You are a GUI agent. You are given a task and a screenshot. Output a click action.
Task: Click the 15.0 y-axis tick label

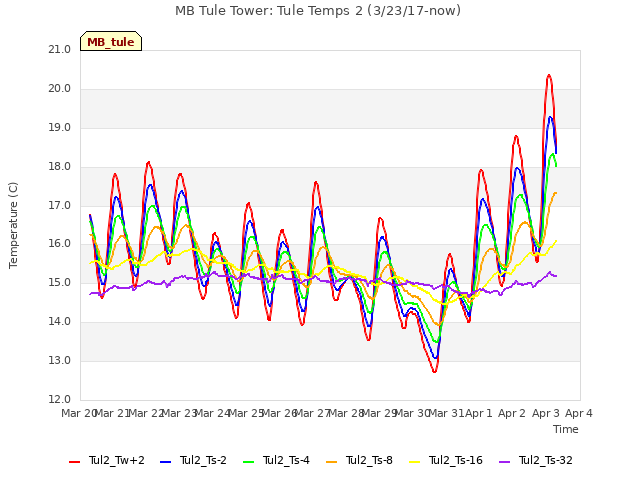tap(60, 282)
